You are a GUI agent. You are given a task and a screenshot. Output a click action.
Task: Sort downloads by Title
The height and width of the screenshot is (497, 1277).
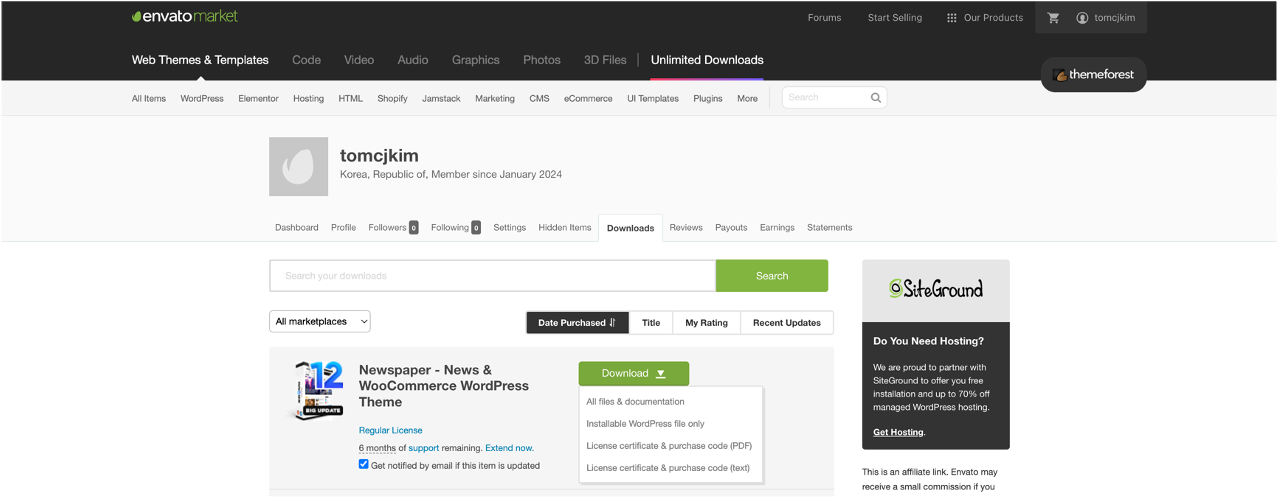coord(651,322)
